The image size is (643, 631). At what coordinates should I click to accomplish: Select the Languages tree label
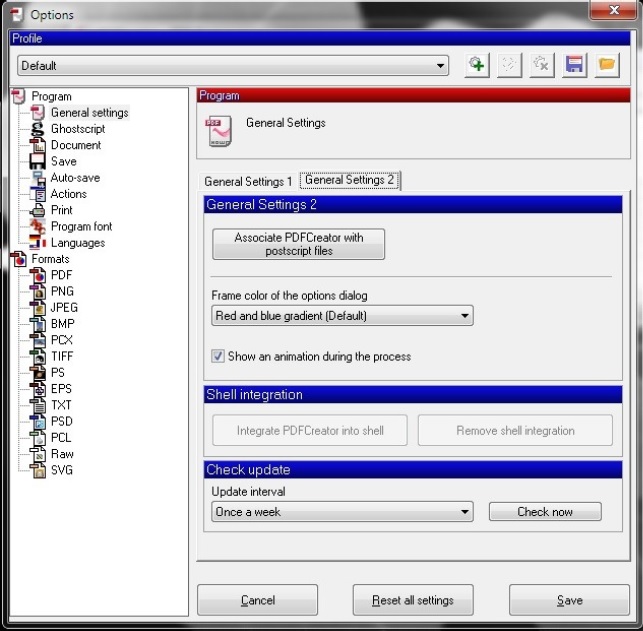point(78,243)
